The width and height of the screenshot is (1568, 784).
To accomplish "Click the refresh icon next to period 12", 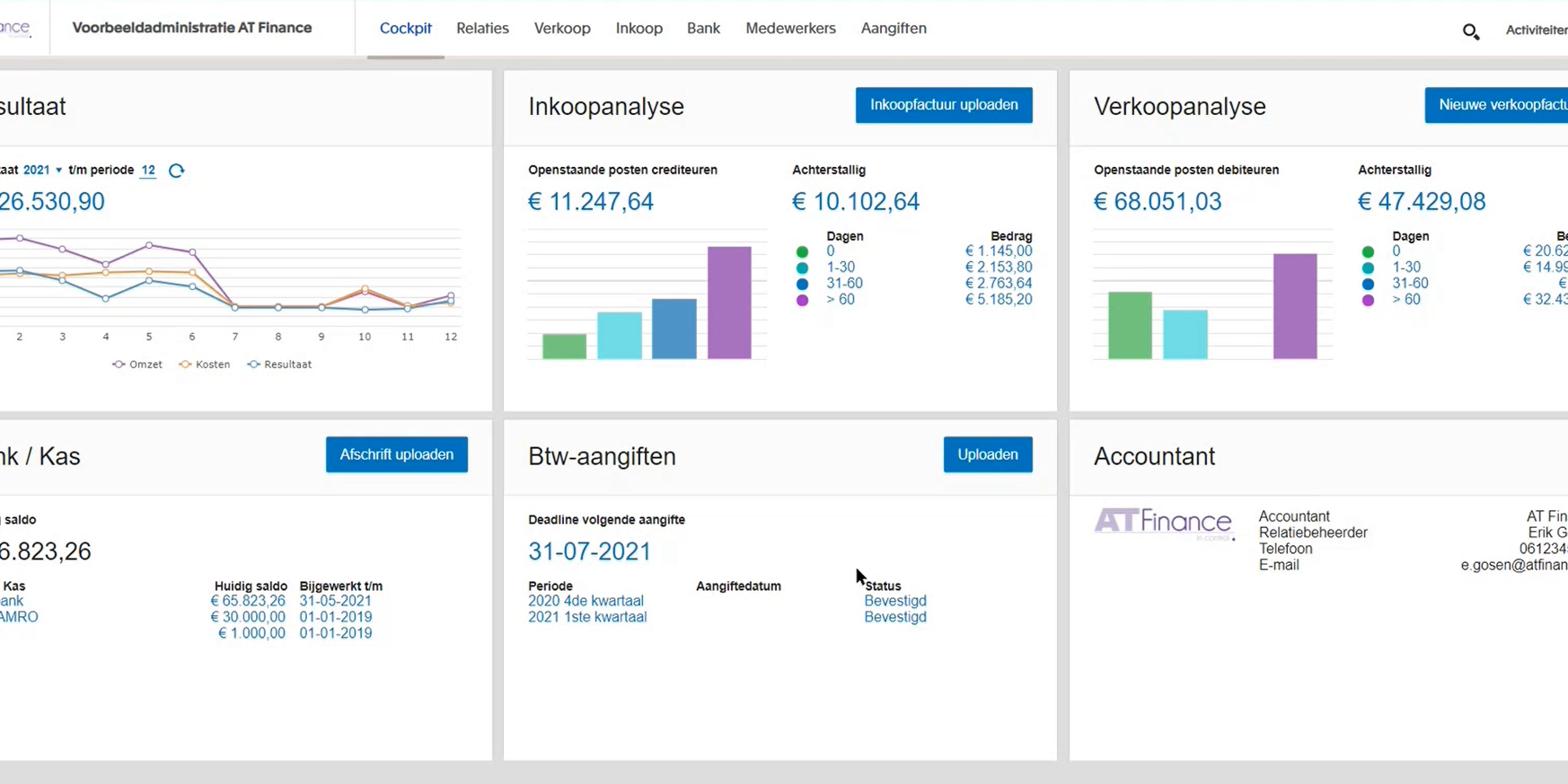I will point(176,171).
